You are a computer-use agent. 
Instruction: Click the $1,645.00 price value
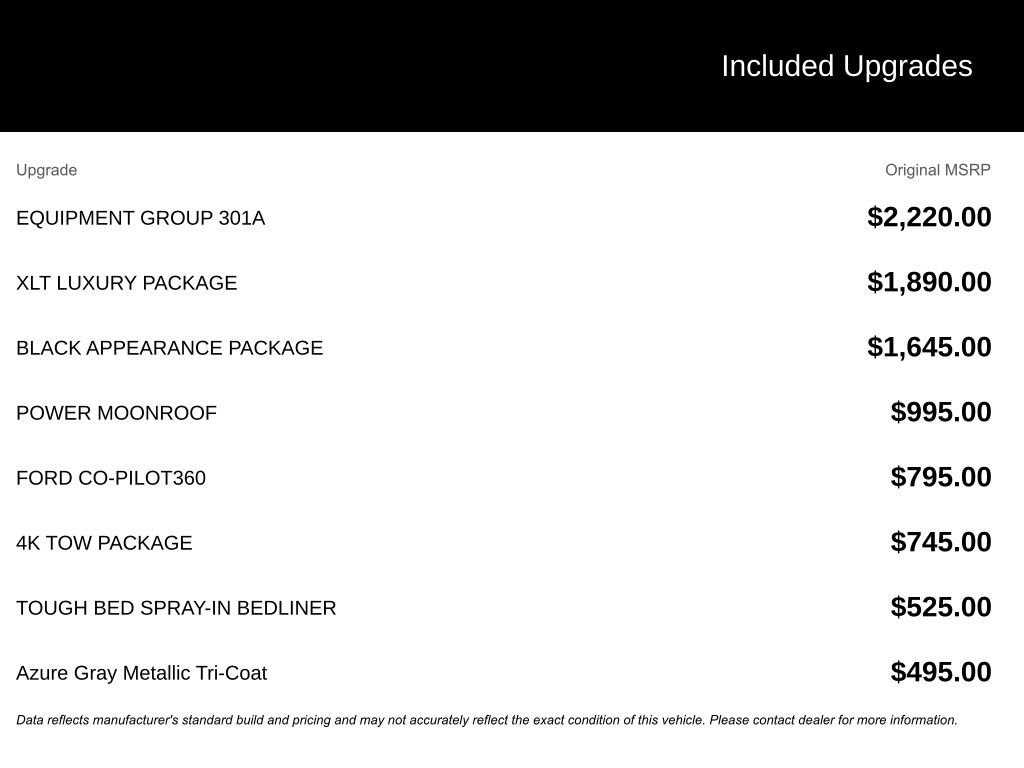[x=929, y=347]
